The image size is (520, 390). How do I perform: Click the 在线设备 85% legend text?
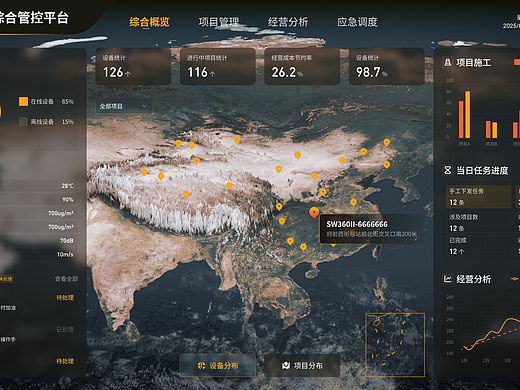click(52, 101)
